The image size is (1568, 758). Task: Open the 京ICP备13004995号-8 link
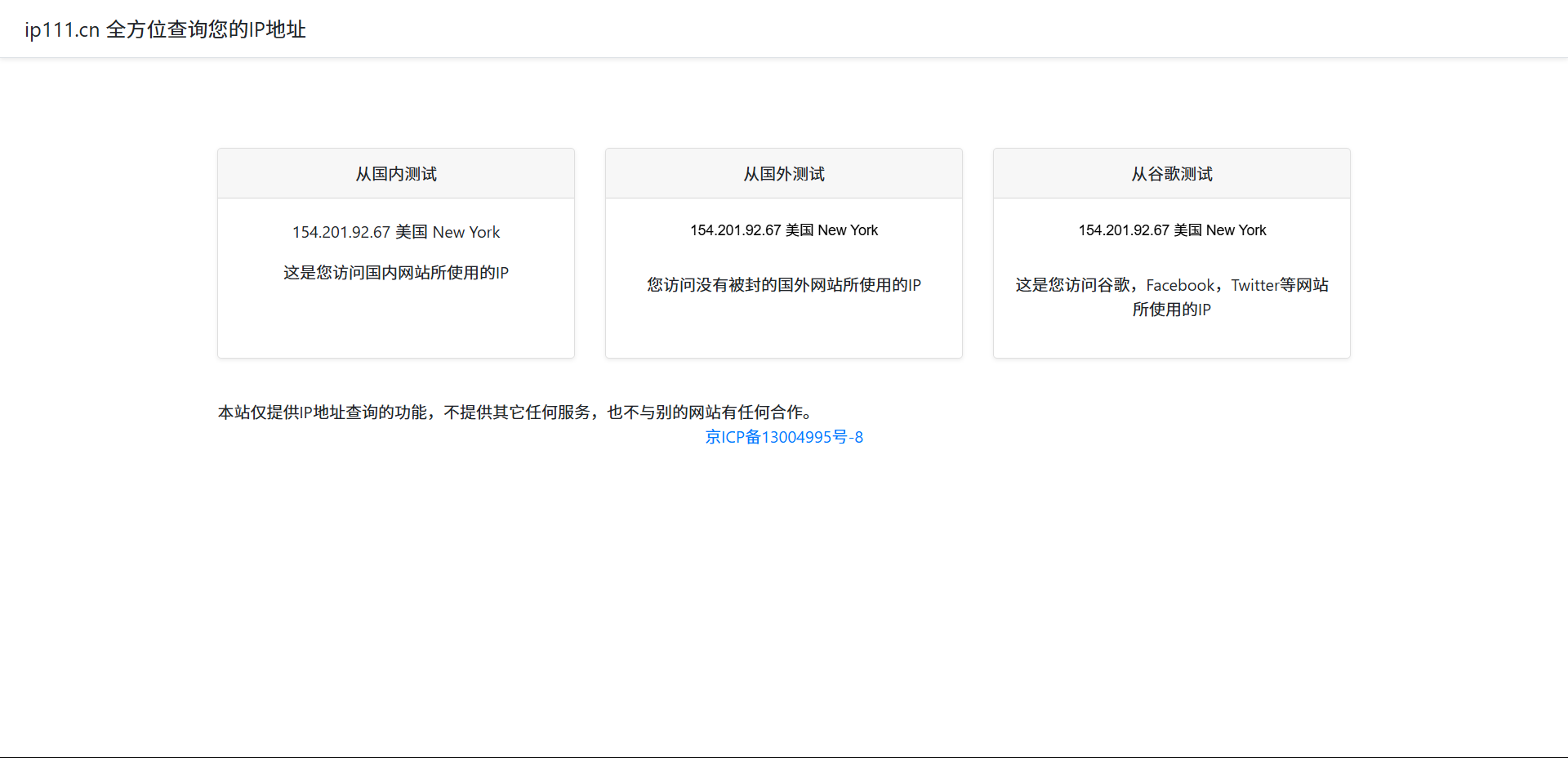pyautogui.click(x=784, y=437)
